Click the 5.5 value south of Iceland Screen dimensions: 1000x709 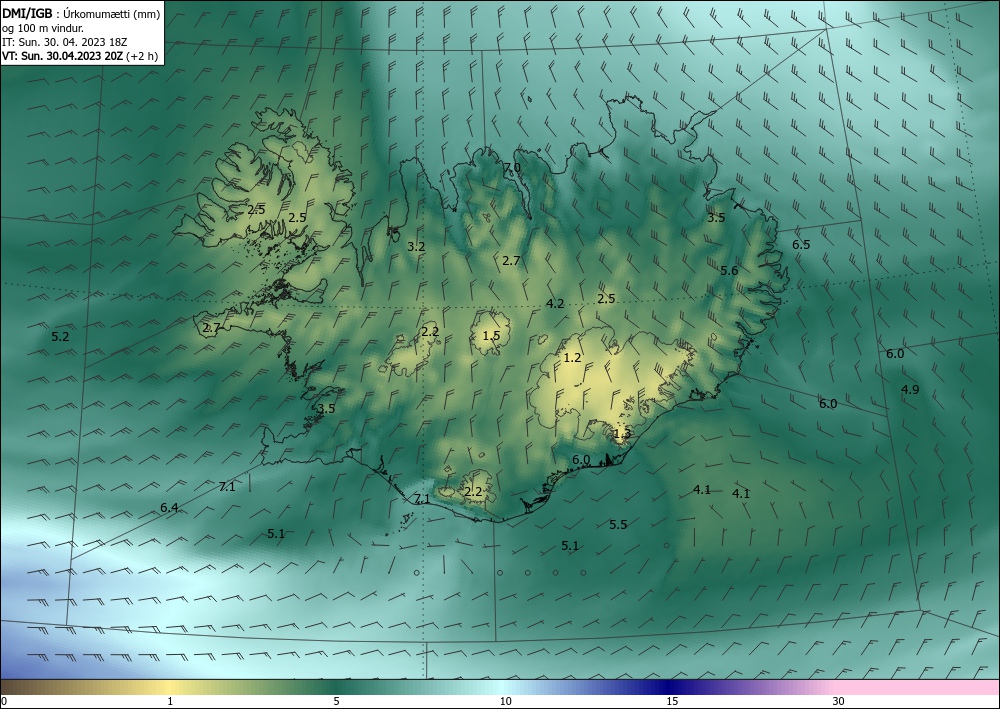point(618,524)
